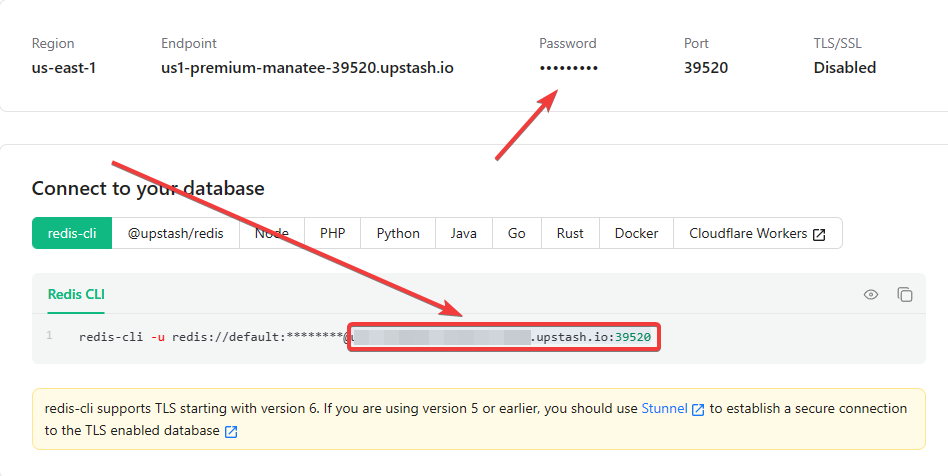
Task: Select the redis-cli tab
Action: point(72,233)
